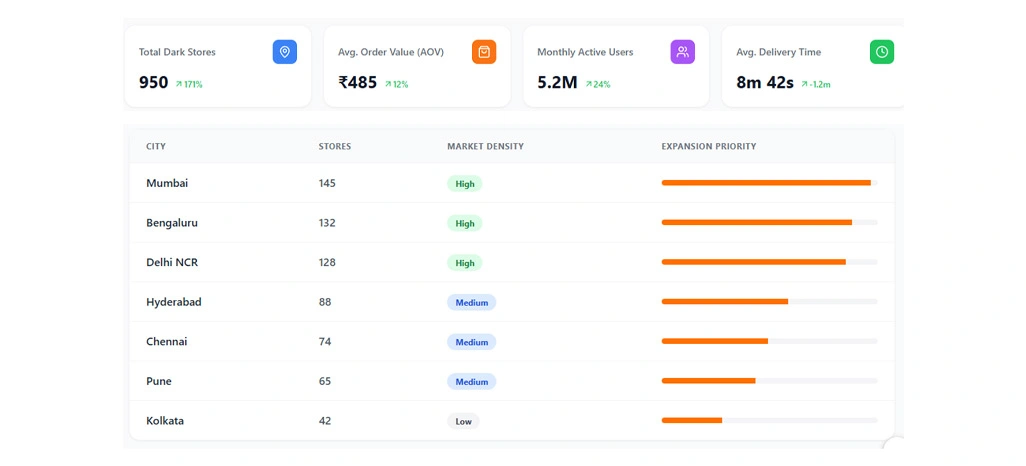Image resolution: width=1026 pixels, height=466 pixels.
Task: Sort by the Stores column header
Action: [334, 147]
